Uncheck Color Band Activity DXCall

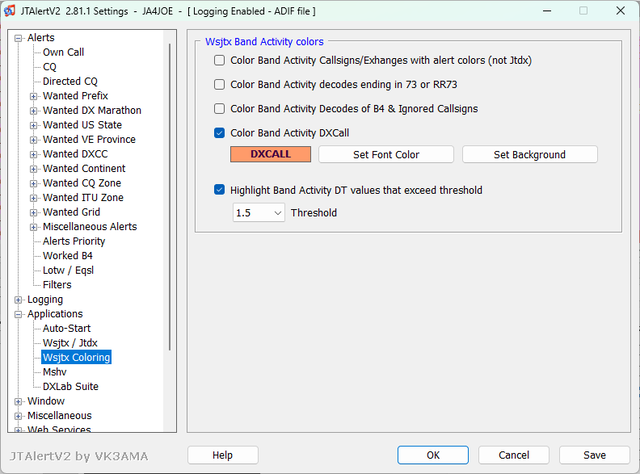[219, 133]
